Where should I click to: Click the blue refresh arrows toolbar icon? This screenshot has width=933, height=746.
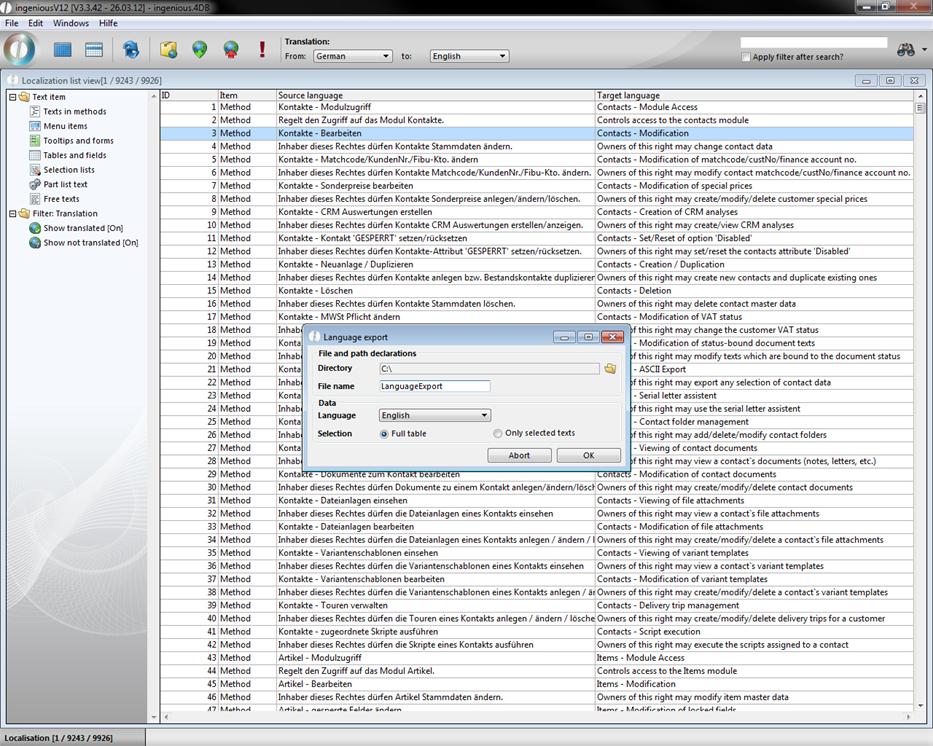tap(131, 49)
